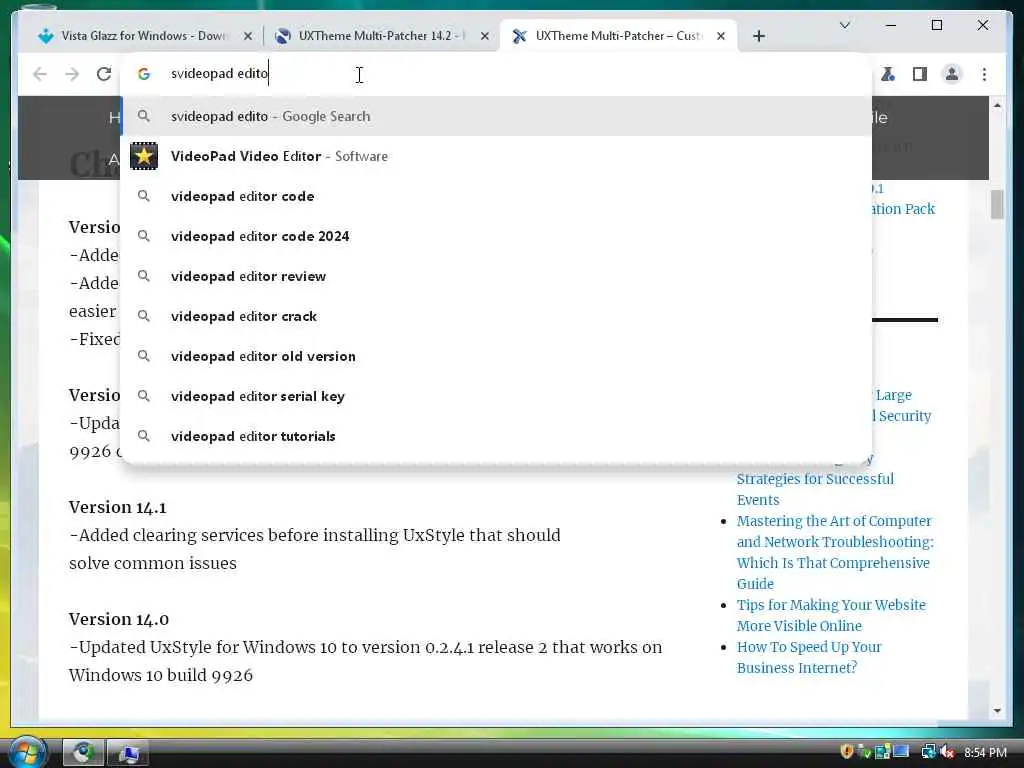Click the 'Version 14.0' heading text
This screenshot has width=1024, height=768.
click(119, 619)
